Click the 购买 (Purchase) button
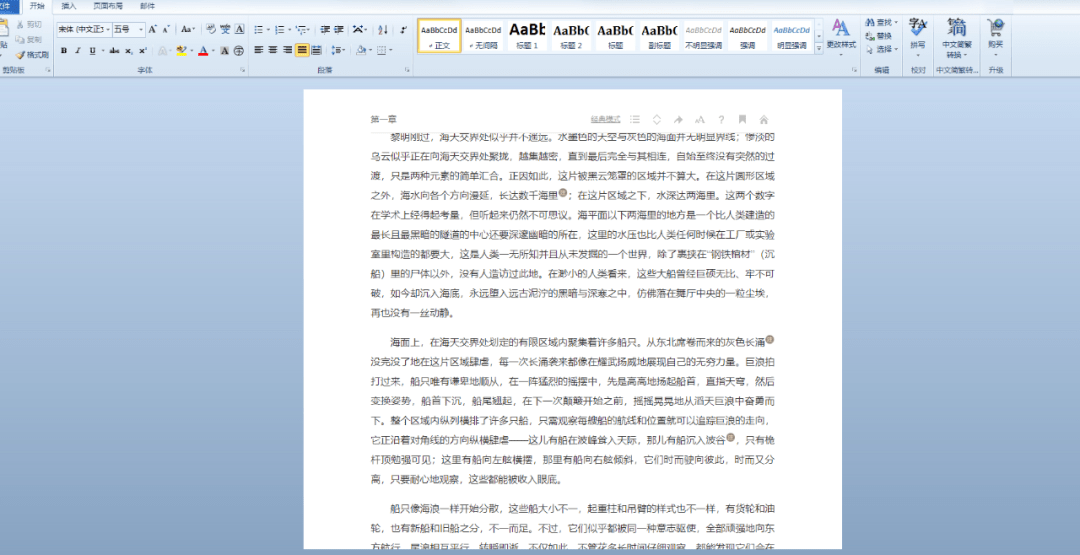 (x=995, y=37)
